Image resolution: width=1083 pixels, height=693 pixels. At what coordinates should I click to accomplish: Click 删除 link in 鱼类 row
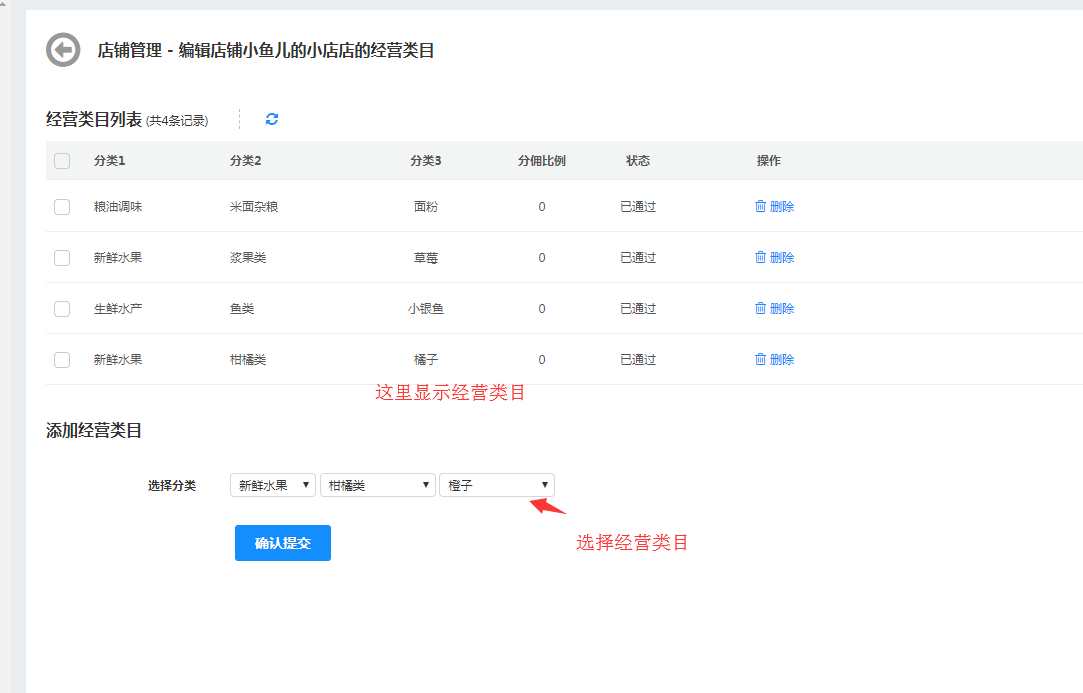[782, 309]
